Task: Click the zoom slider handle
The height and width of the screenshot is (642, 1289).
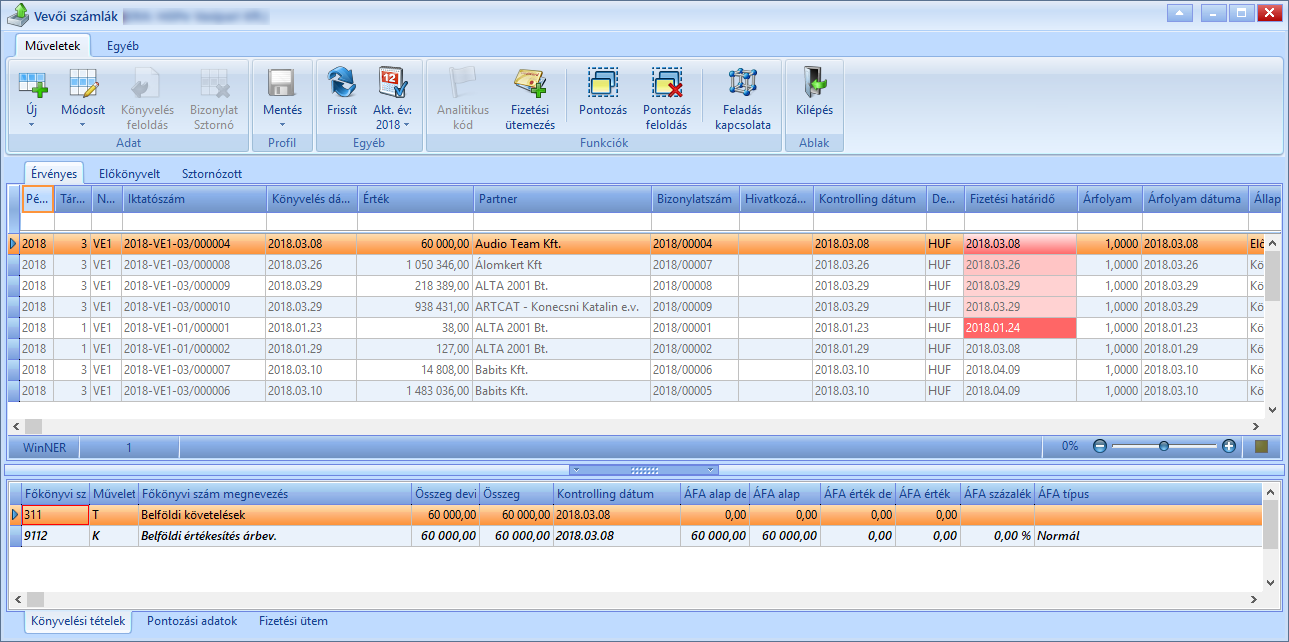Action: tap(1164, 447)
